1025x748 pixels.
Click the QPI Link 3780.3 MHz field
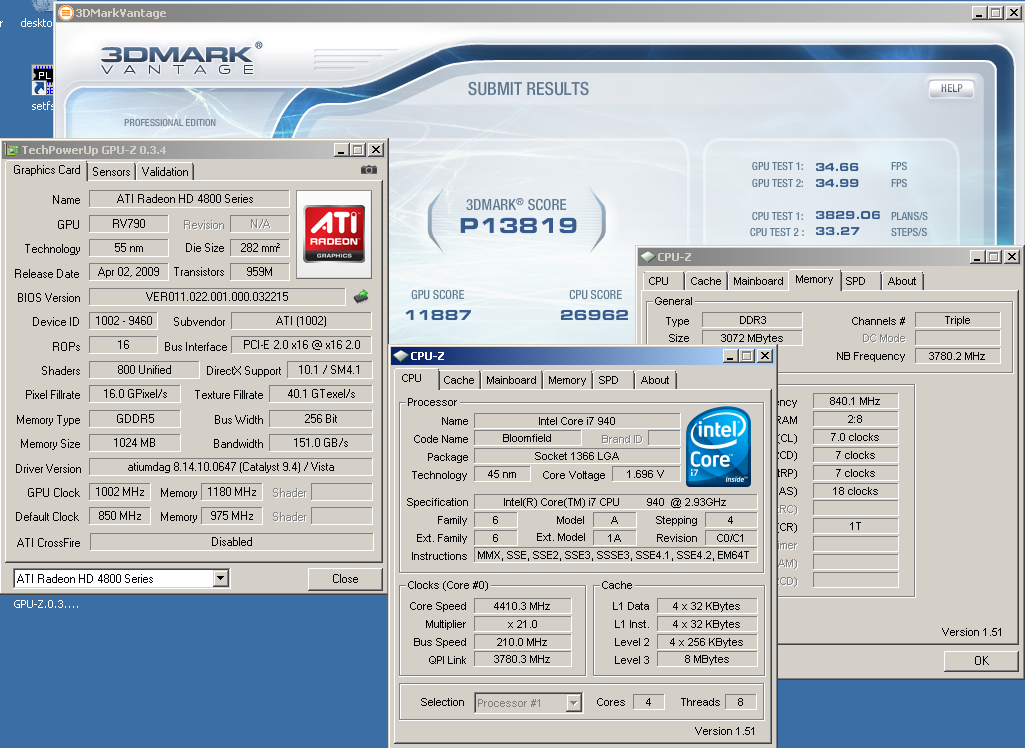click(x=522, y=659)
